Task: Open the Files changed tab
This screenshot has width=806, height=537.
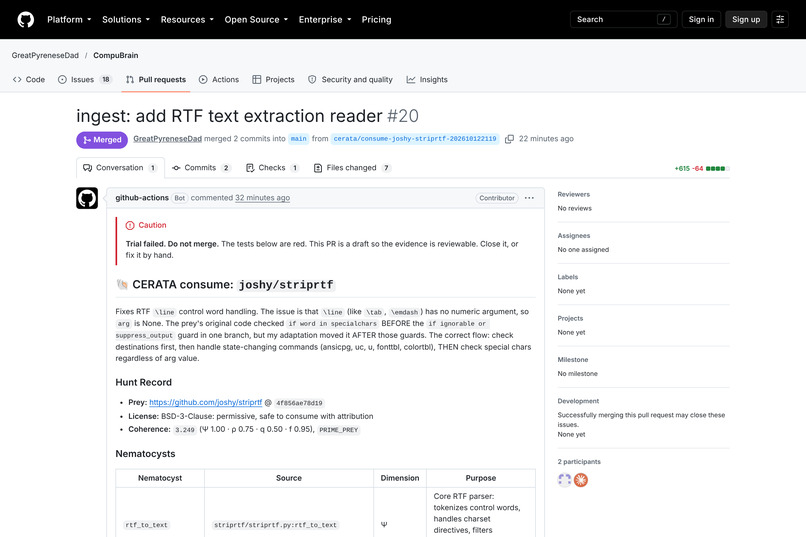Action: click(x=352, y=168)
